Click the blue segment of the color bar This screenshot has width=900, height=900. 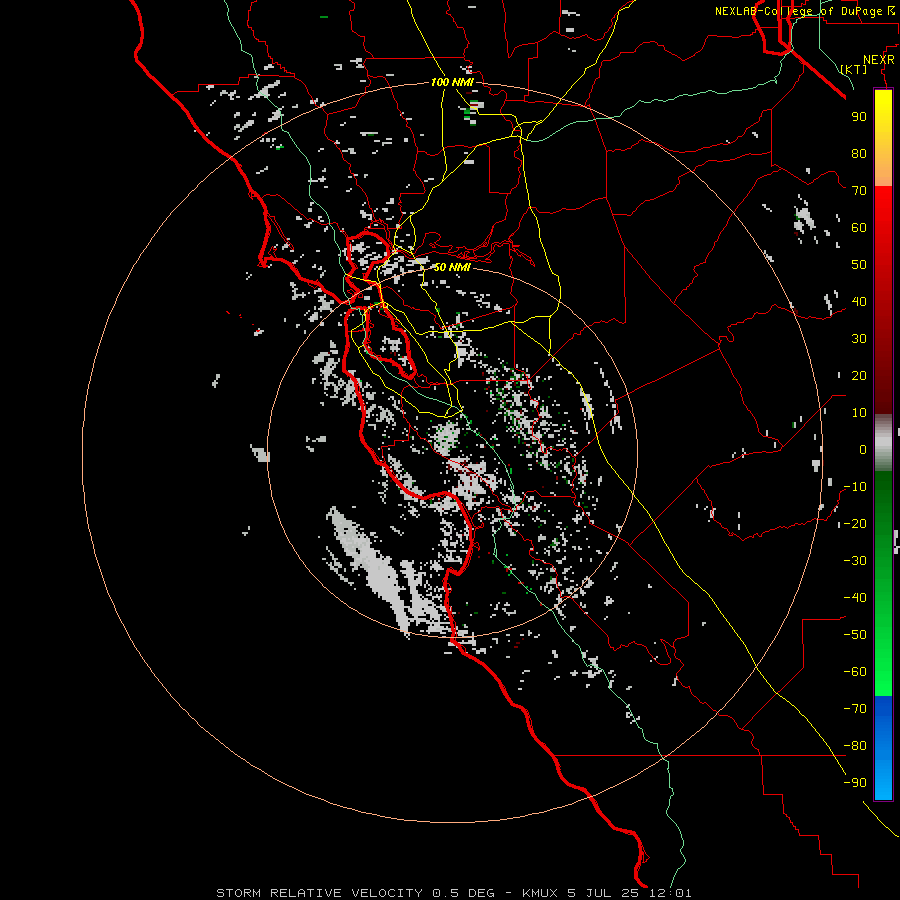point(883,748)
